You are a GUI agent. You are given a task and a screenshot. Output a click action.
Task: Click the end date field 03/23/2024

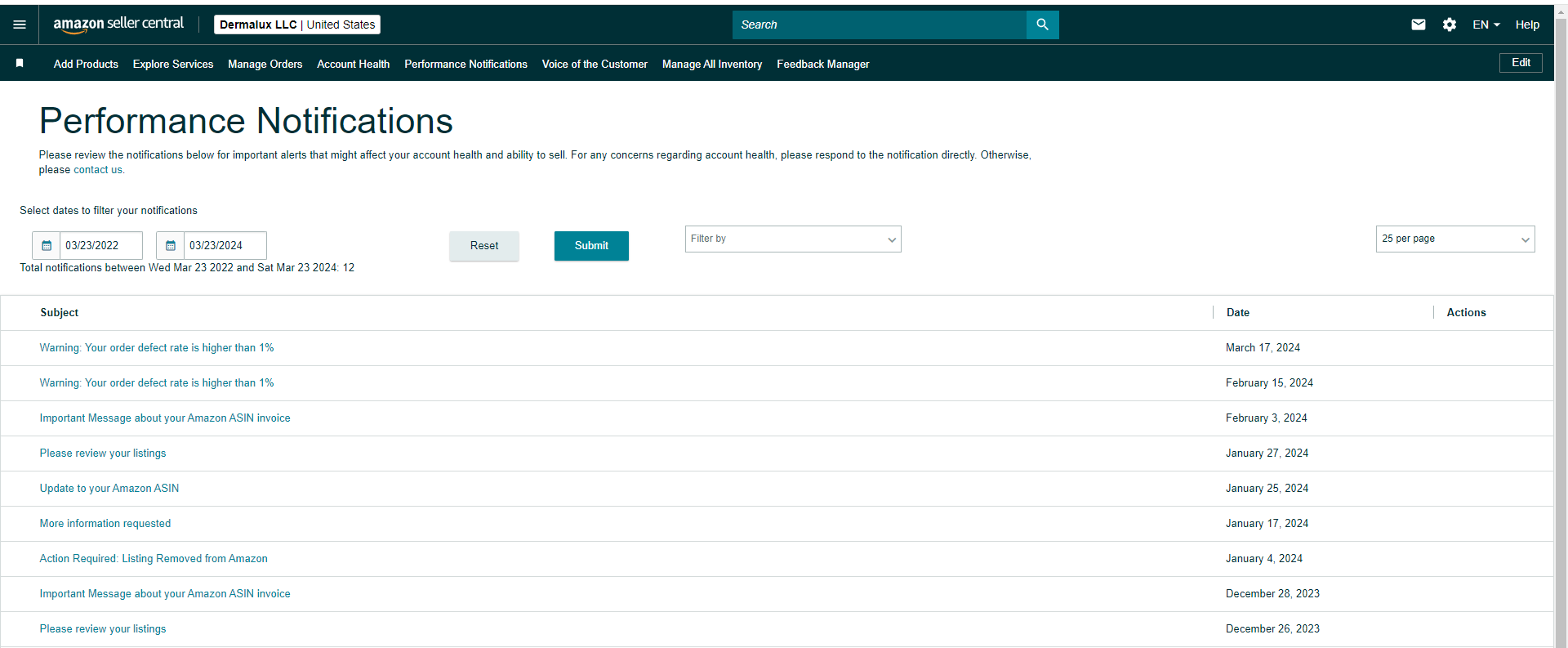click(225, 245)
